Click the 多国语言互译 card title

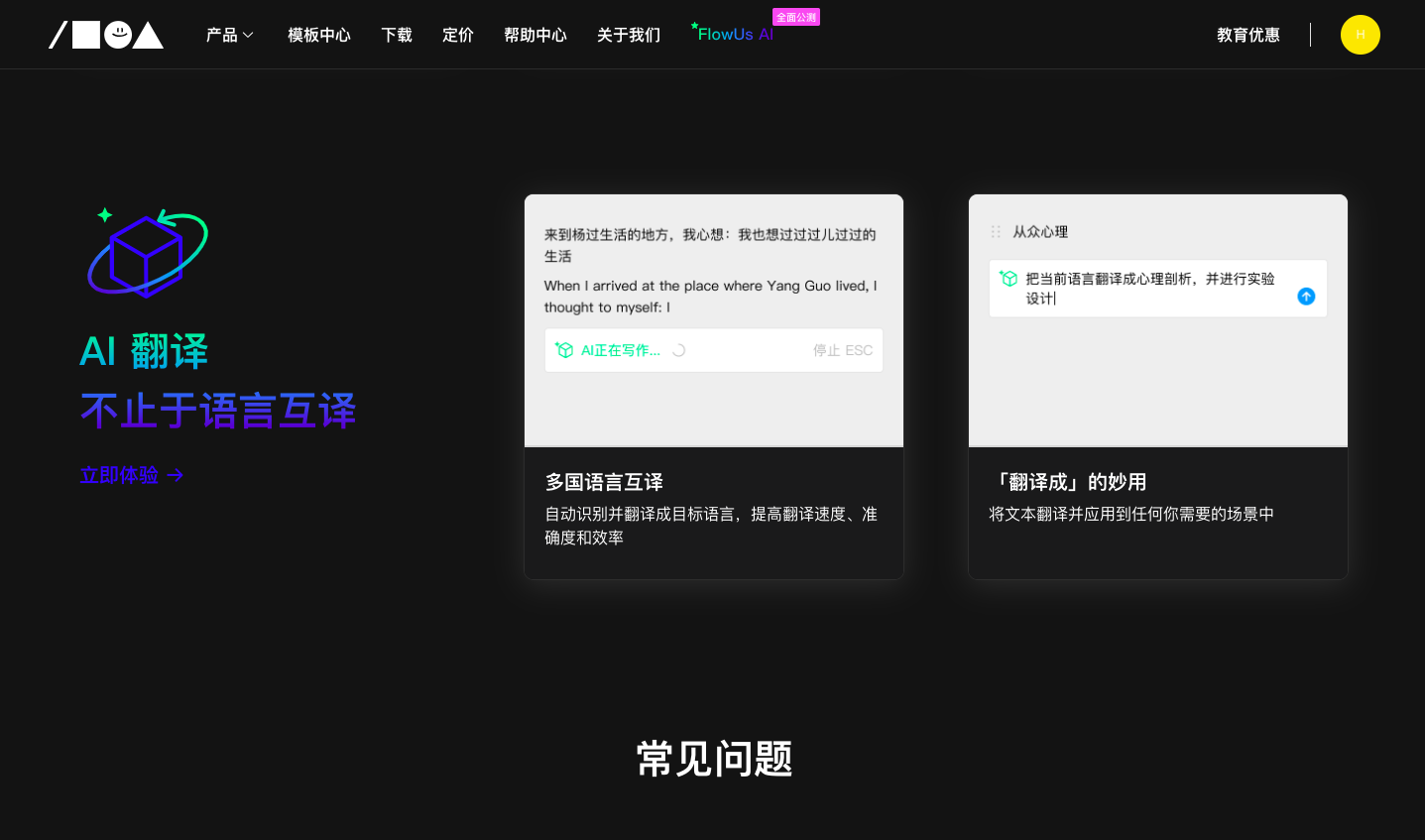(x=604, y=482)
